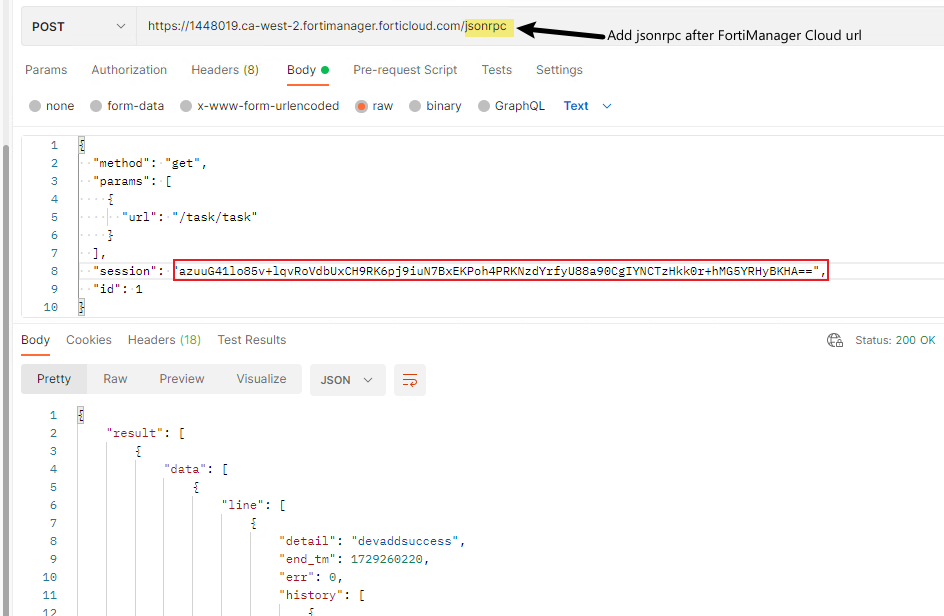Select the Preview response view
Viewport: 944px width, 616px height.
(182, 379)
